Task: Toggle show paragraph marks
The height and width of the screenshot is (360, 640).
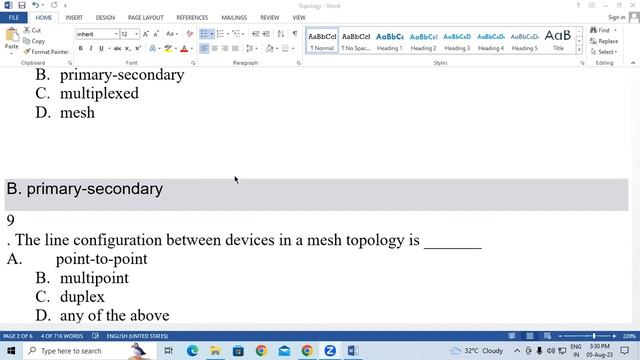Action: pyautogui.click(x=295, y=34)
